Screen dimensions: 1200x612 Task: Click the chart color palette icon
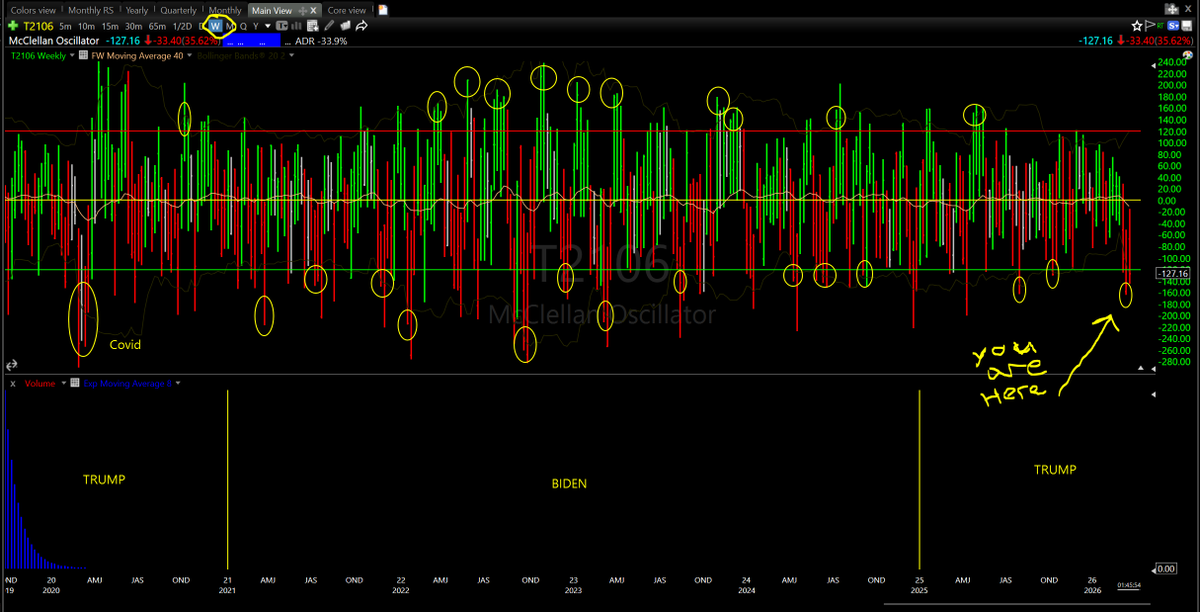[x=1188, y=55]
